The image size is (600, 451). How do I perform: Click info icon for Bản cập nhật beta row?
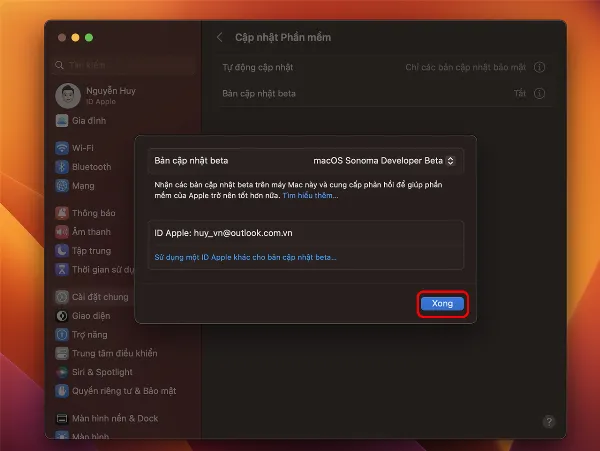[540, 93]
